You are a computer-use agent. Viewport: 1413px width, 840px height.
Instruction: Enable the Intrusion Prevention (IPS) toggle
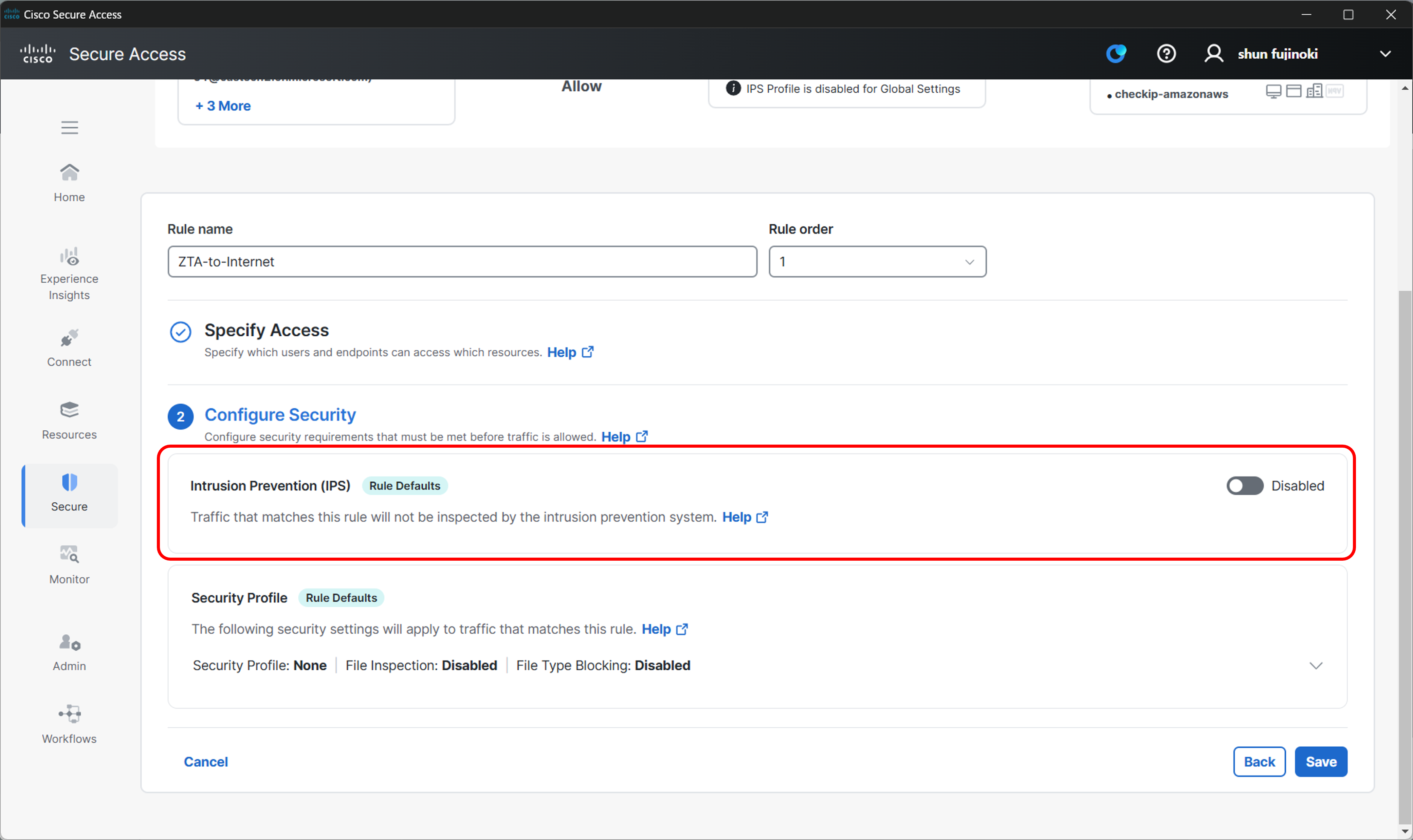point(1244,486)
